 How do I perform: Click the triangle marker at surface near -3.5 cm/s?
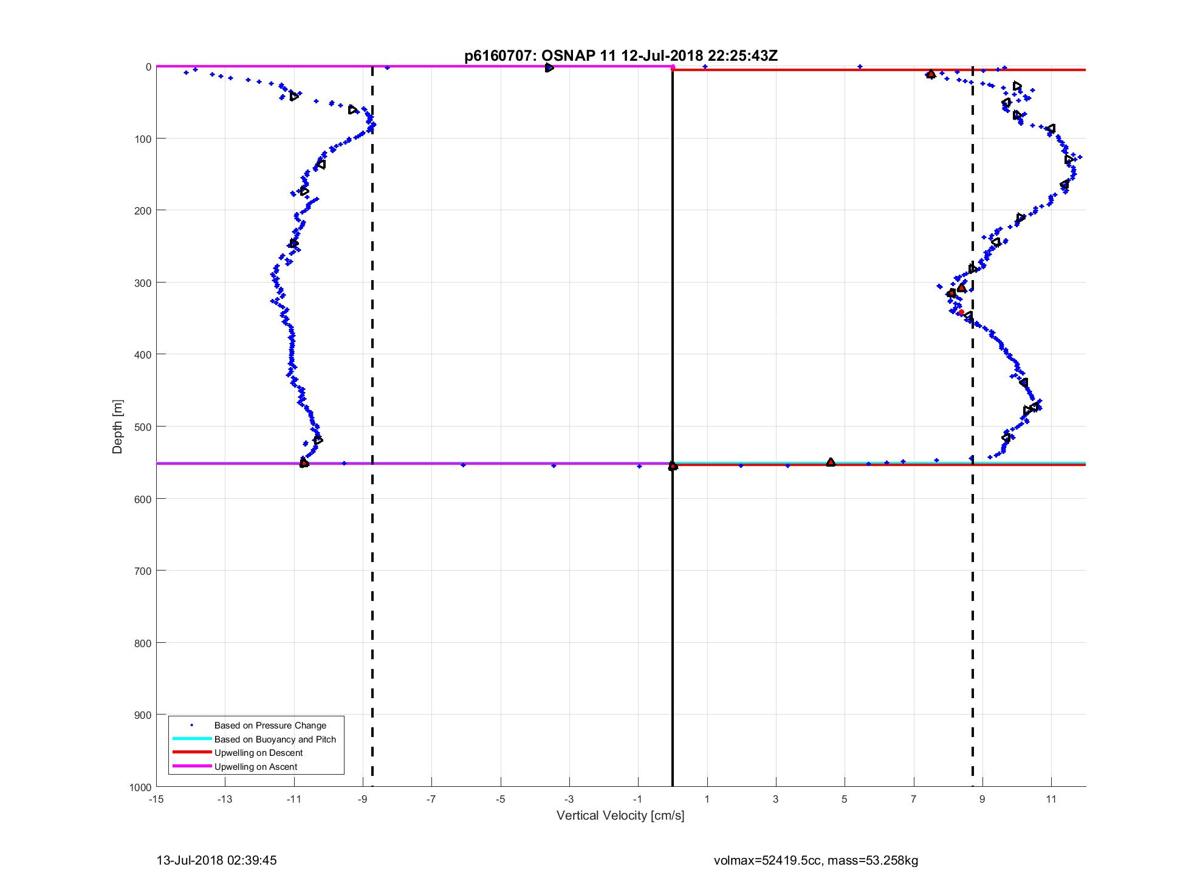550,67
